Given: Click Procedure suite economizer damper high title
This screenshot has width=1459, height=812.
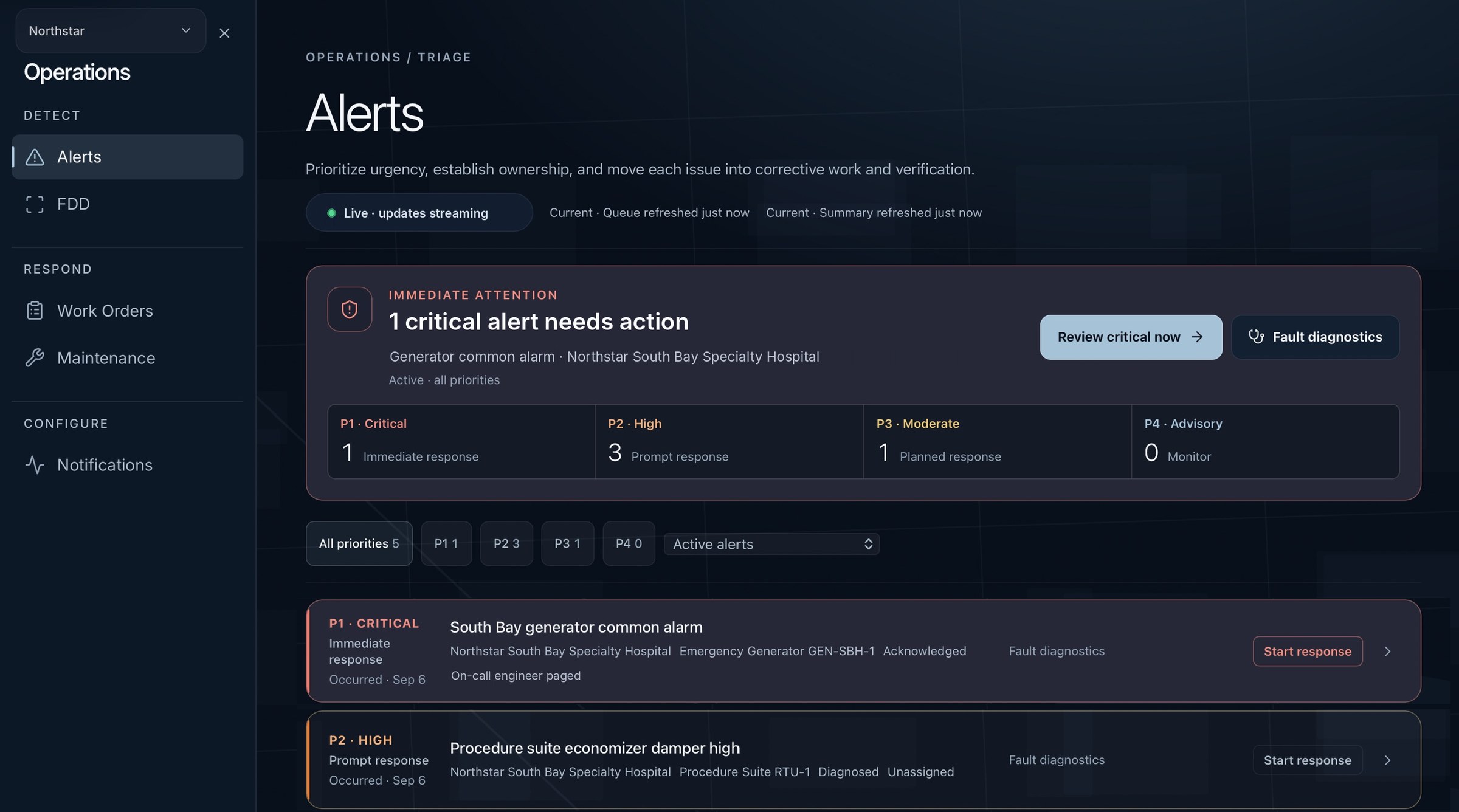Looking at the screenshot, I should [595, 748].
